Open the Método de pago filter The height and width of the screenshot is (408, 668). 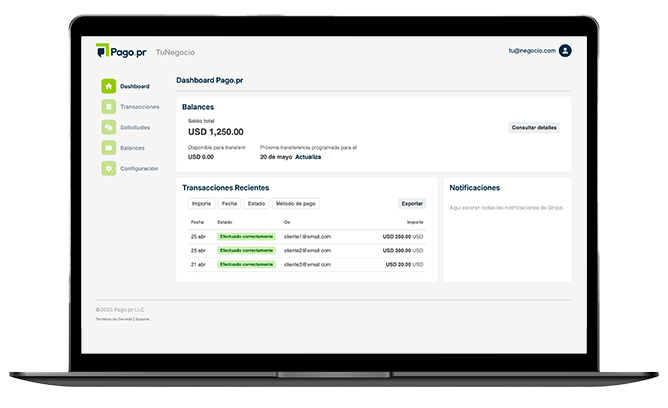[x=296, y=203]
